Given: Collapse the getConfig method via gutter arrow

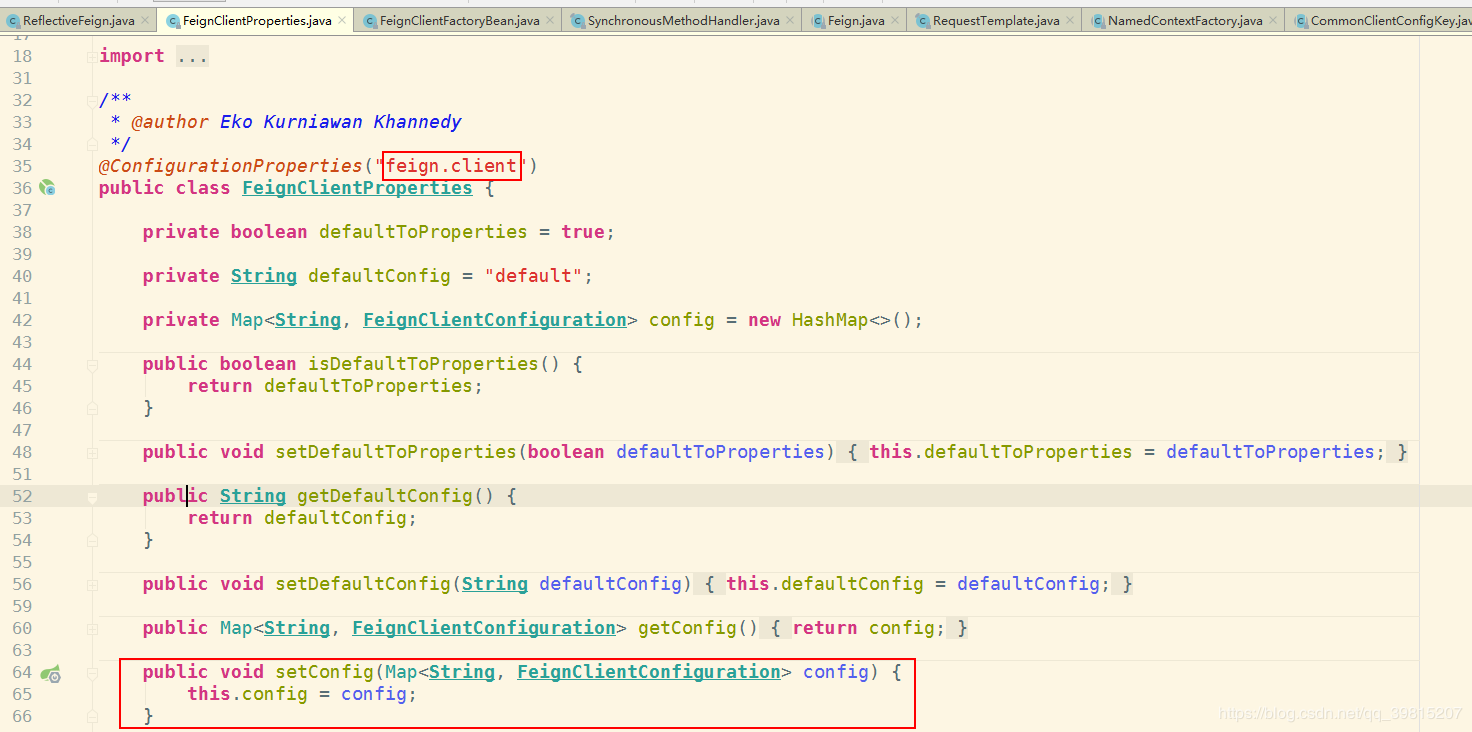Looking at the screenshot, I should tap(91, 627).
